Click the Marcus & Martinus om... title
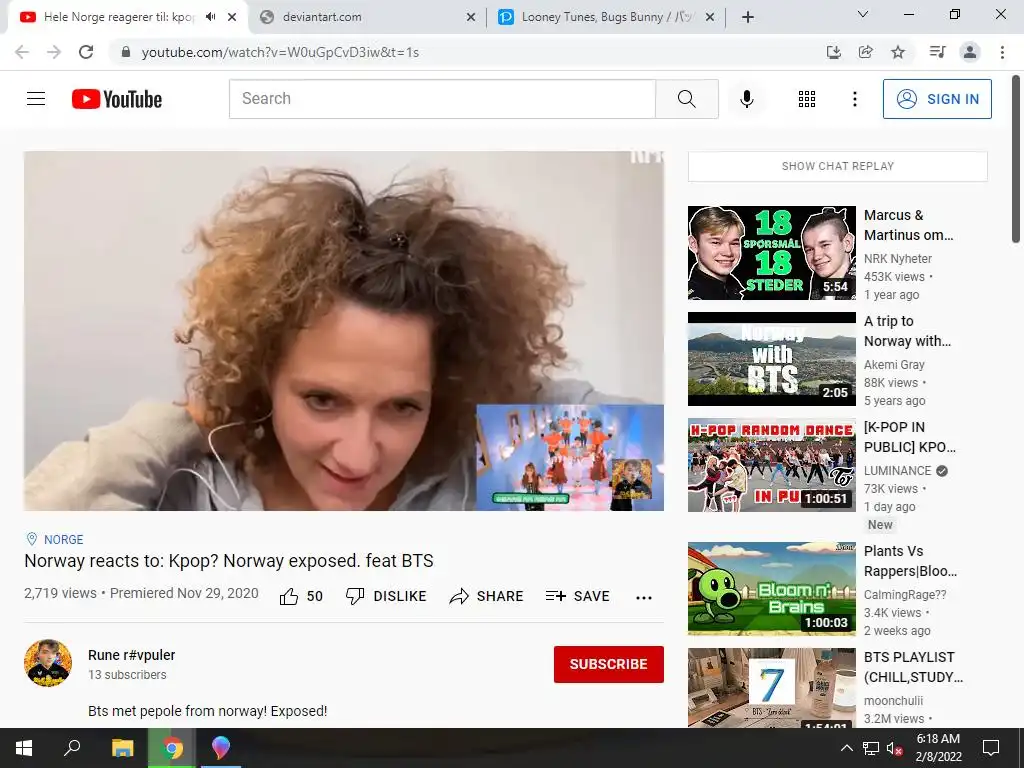Screen dimensions: 1024x768 point(908,225)
